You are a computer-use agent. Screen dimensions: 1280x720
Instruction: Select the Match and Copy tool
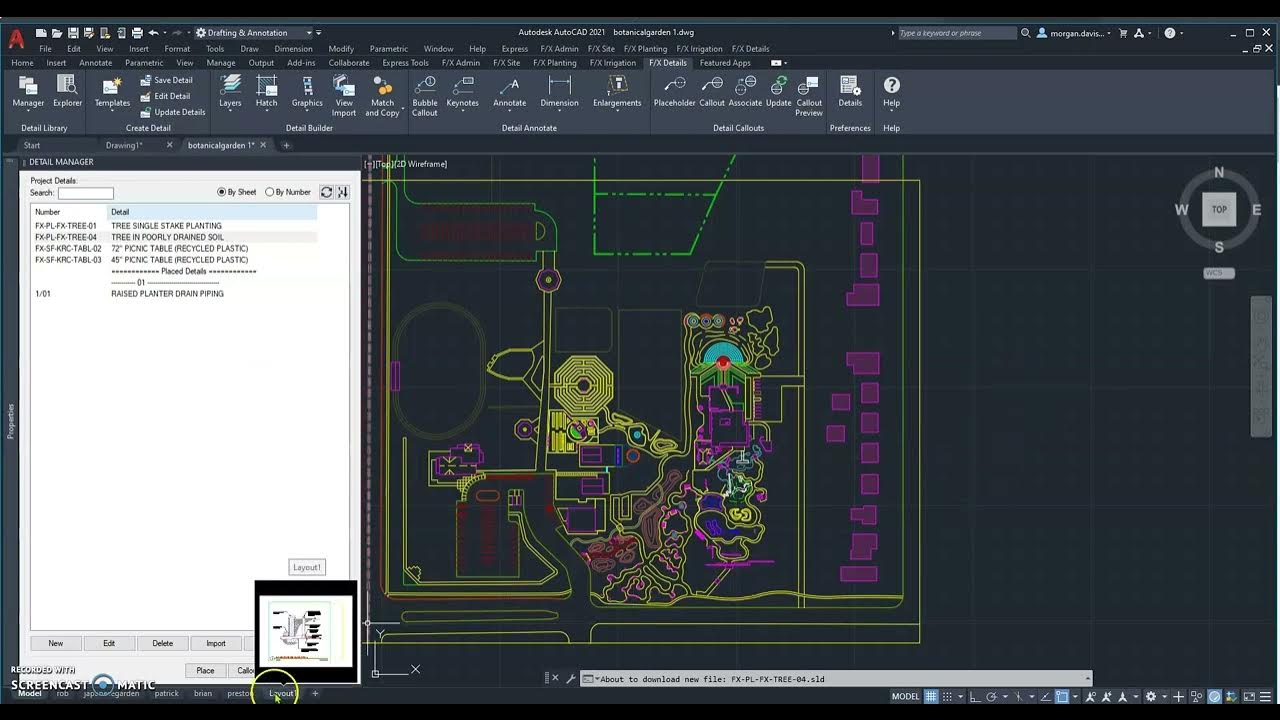(382, 96)
